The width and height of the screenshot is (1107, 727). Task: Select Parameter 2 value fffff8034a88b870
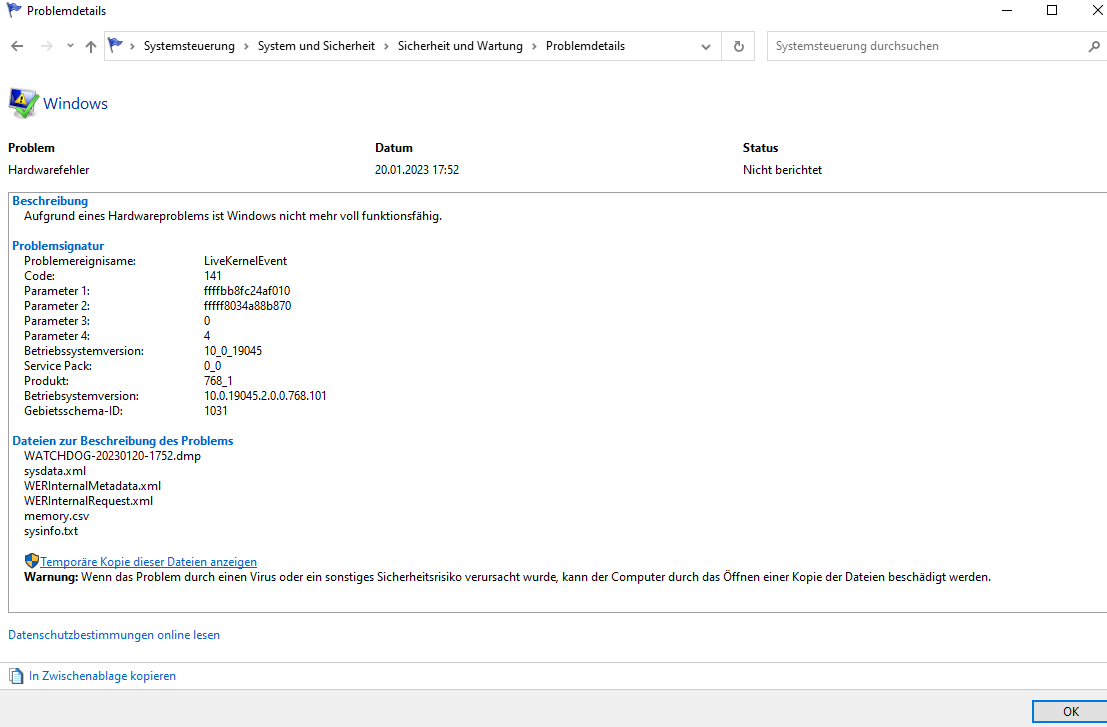tap(248, 306)
